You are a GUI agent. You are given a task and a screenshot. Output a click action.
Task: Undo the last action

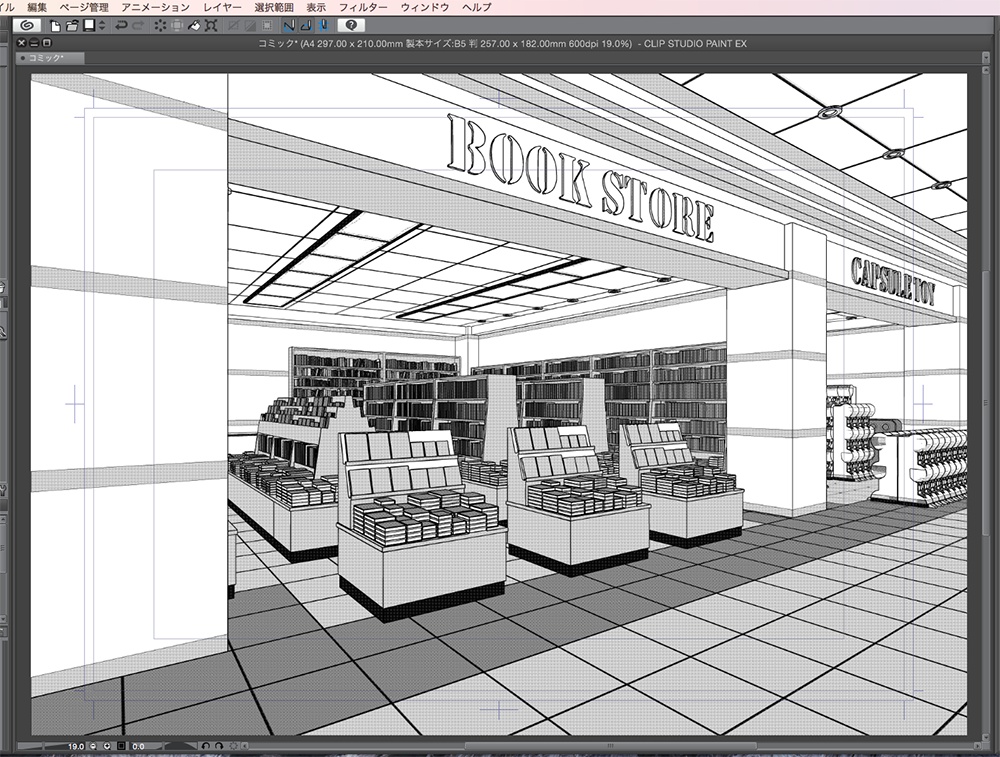[x=121, y=26]
